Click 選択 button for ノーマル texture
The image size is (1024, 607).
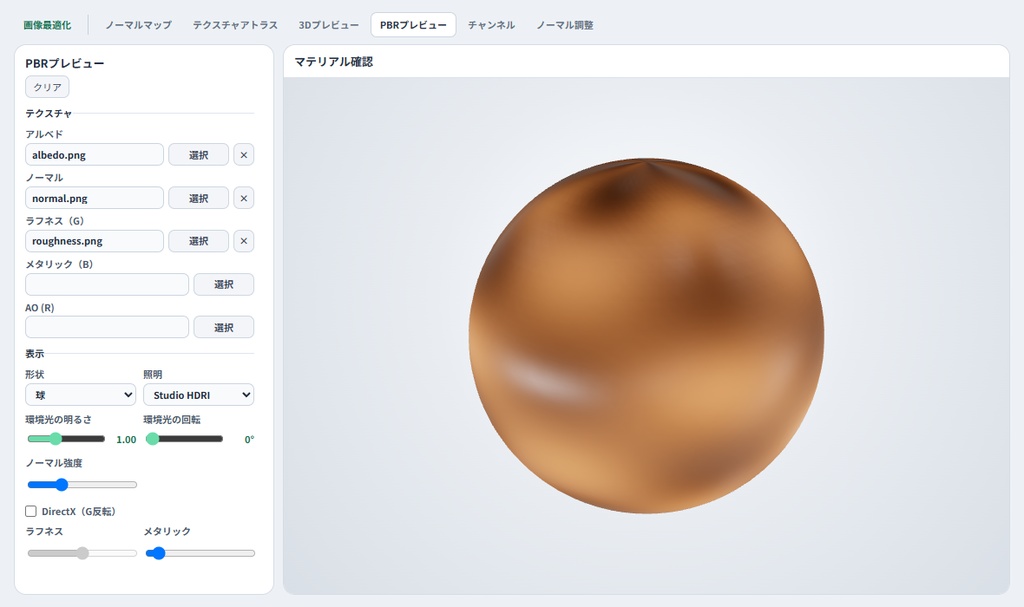[199, 198]
